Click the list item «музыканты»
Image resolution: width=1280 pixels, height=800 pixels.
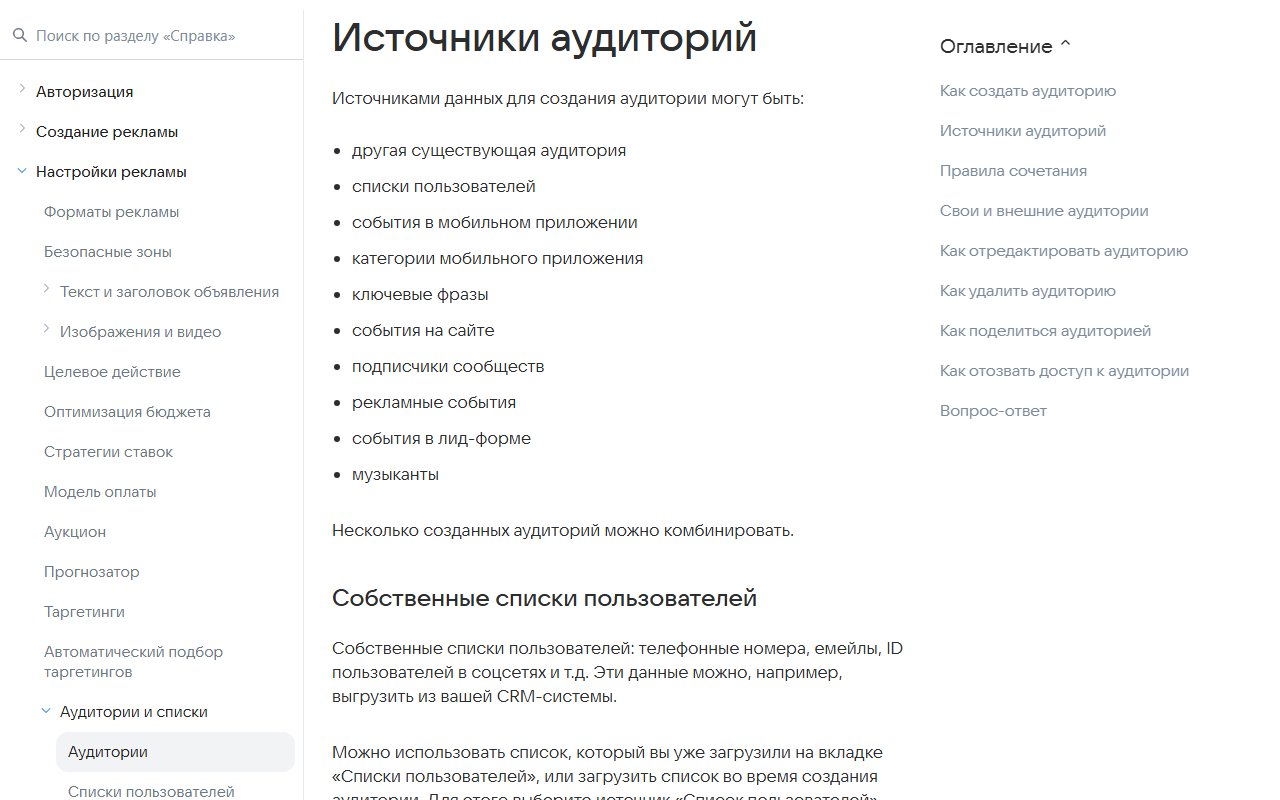(x=395, y=474)
